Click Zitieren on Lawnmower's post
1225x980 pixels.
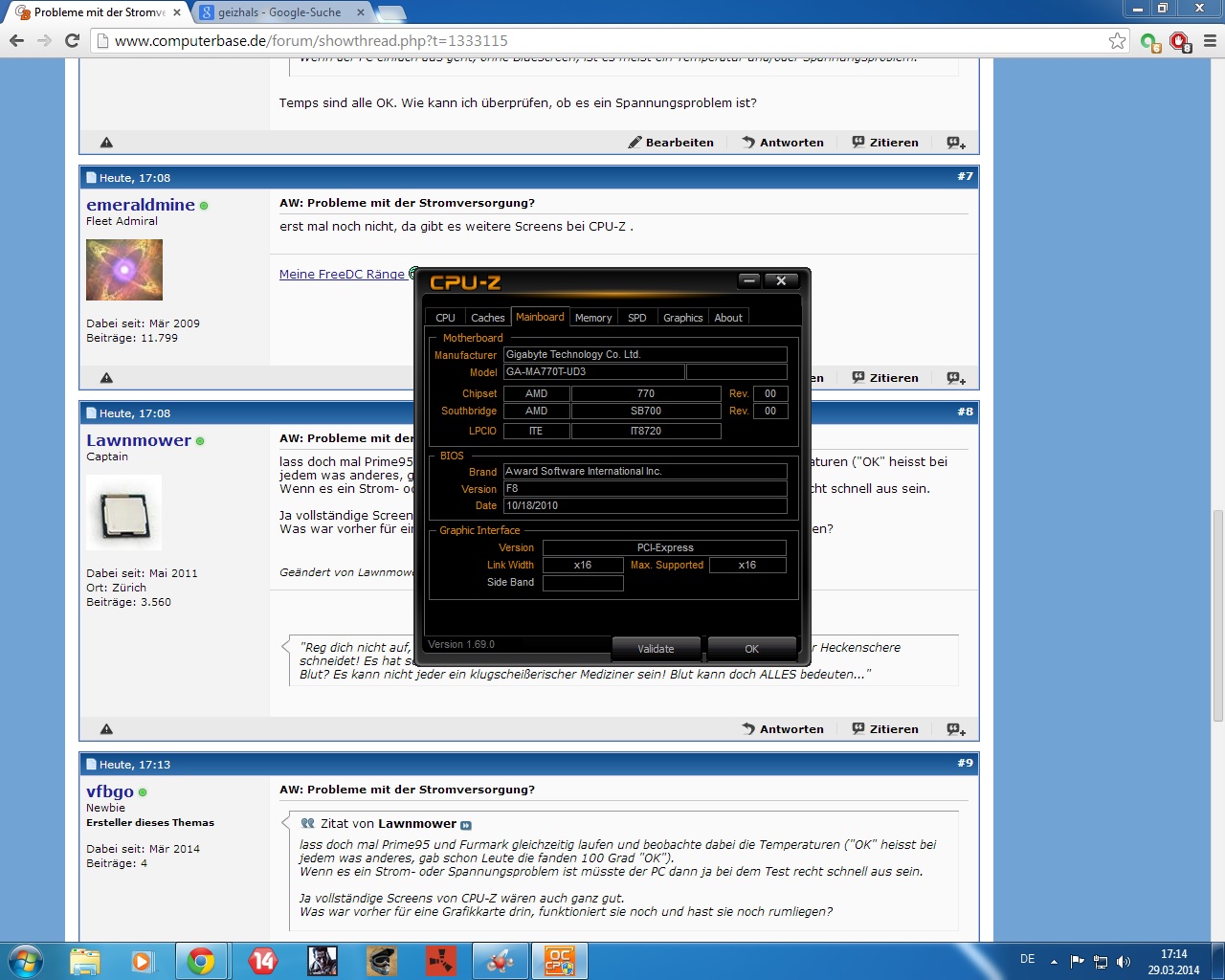[885, 729]
